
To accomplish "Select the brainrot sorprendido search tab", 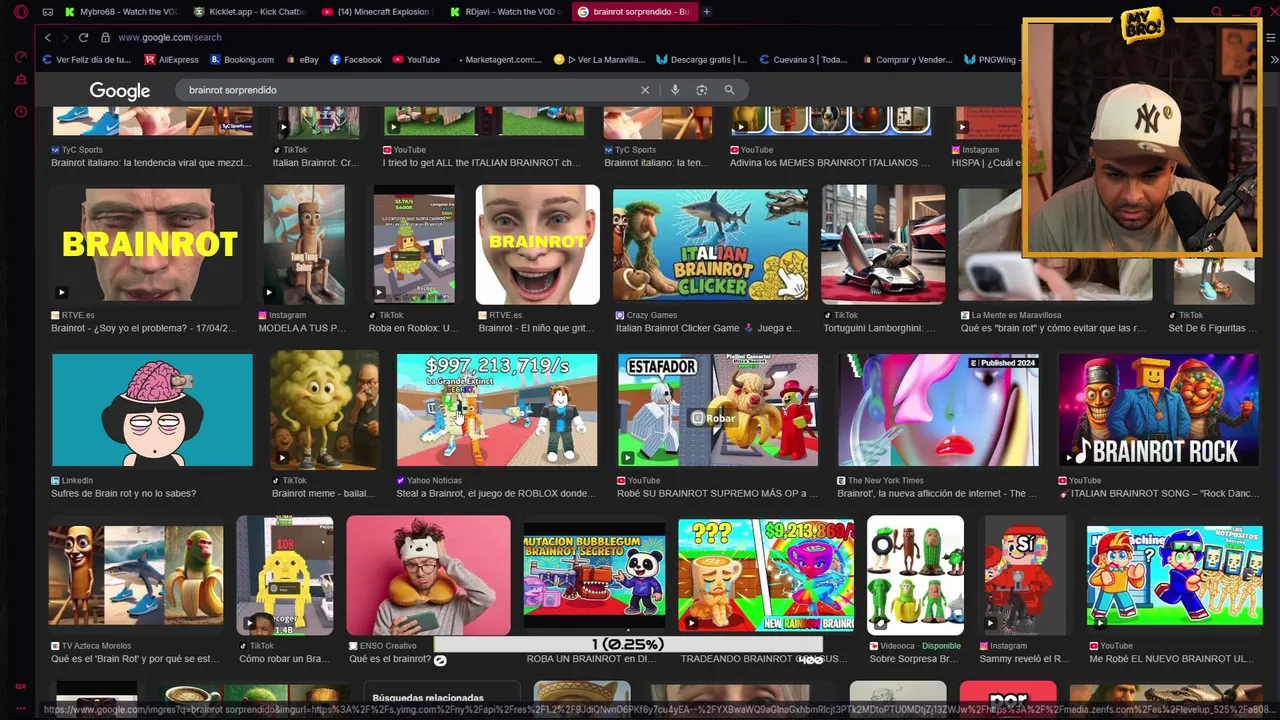I will pyautogui.click(x=634, y=12).
